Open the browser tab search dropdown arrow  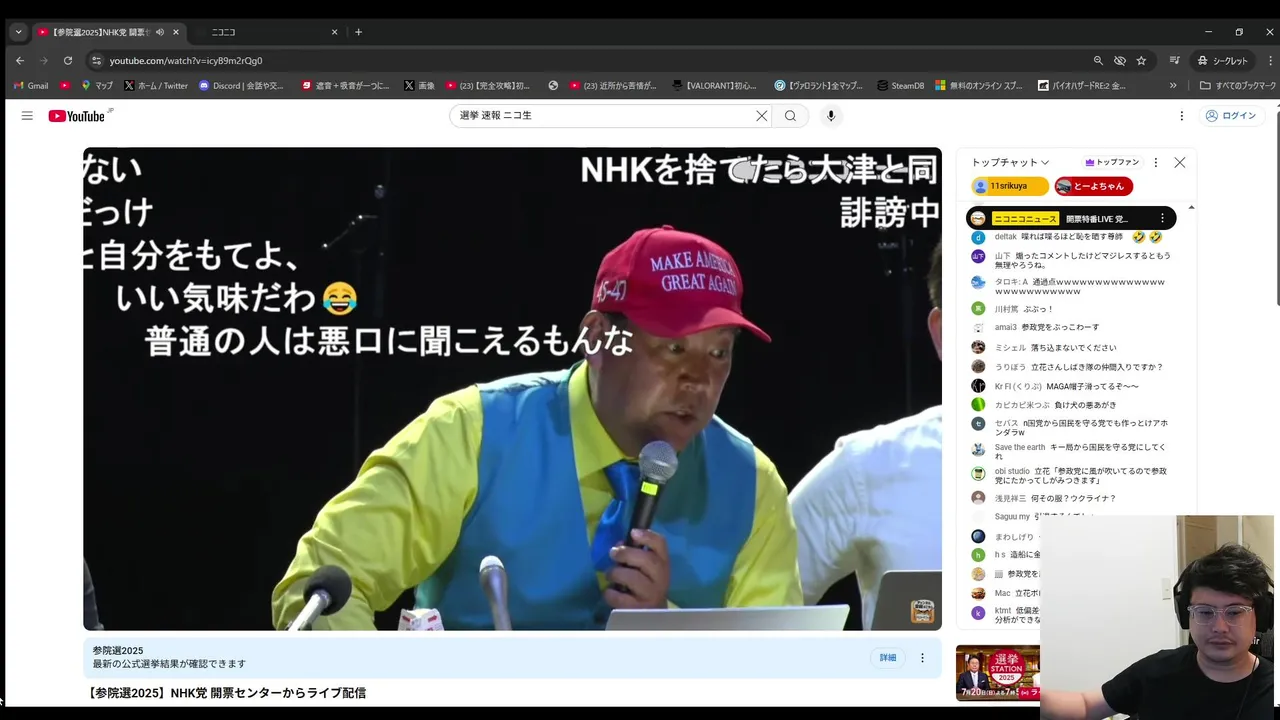(18, 32)
